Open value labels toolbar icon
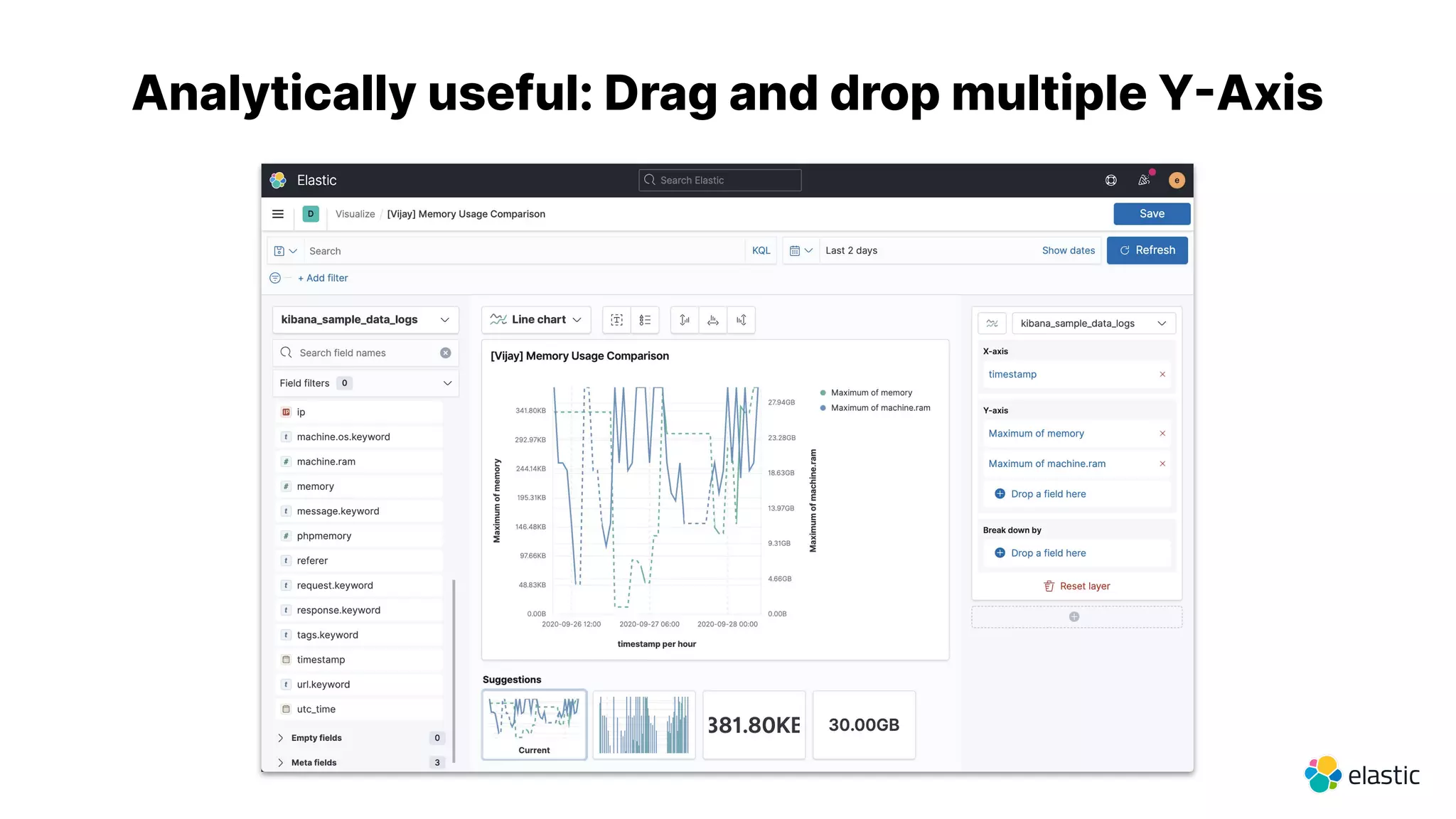This screenshot has height=819, width=1456. [x=617, y=320]
